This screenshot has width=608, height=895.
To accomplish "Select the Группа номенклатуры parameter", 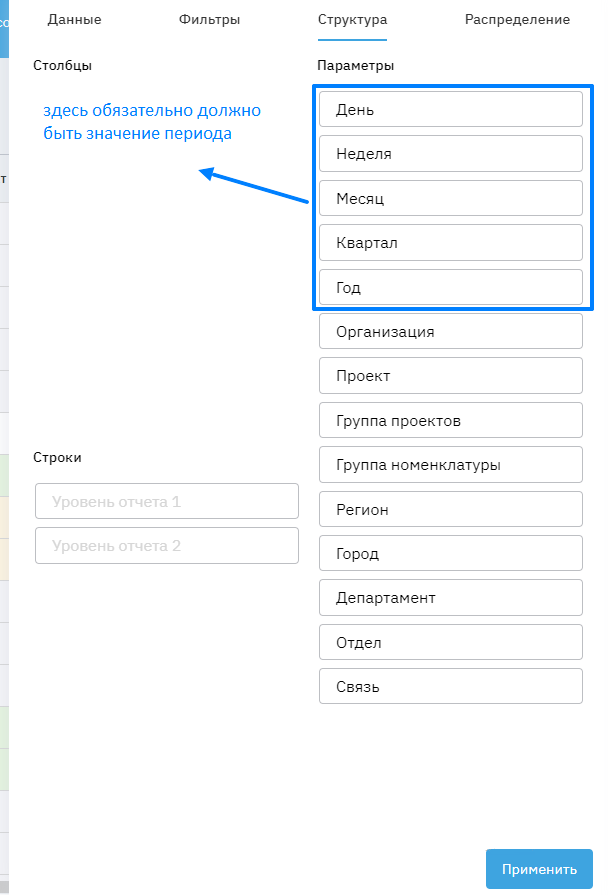I will point(450,465).
